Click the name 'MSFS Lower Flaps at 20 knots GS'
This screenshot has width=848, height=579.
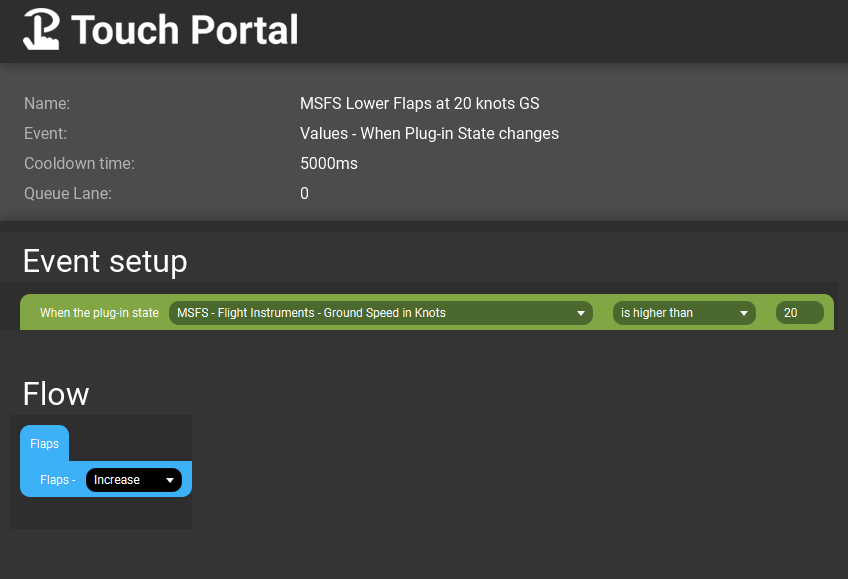click(x=420, y=103)
